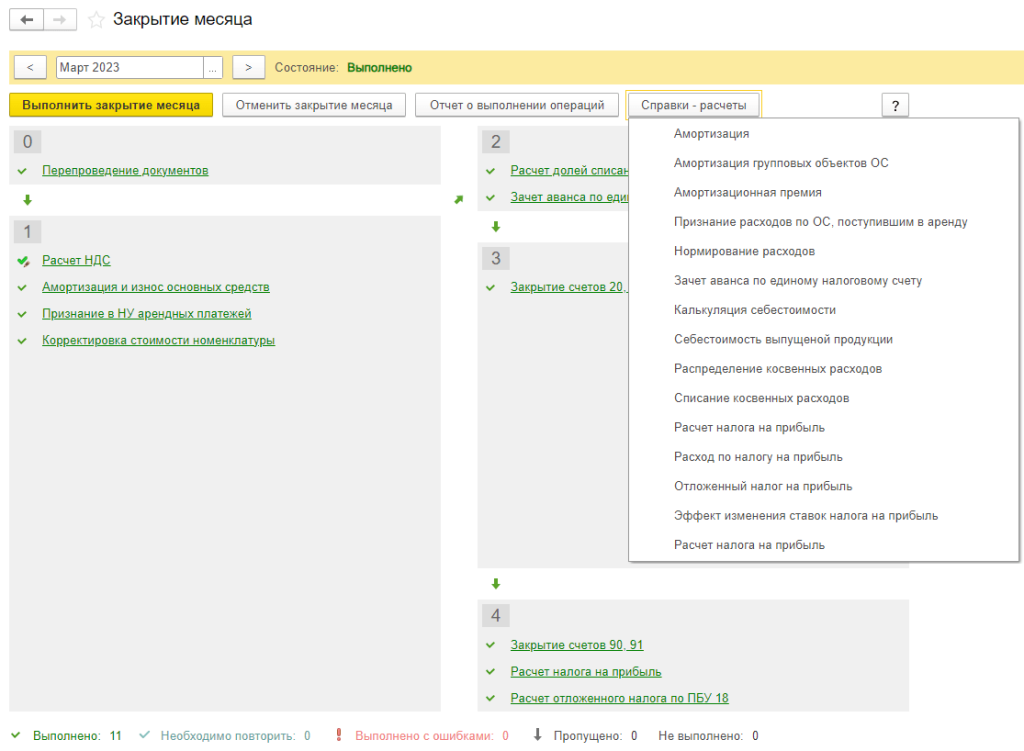Click red exclamation icon for errors

point(339,735)
